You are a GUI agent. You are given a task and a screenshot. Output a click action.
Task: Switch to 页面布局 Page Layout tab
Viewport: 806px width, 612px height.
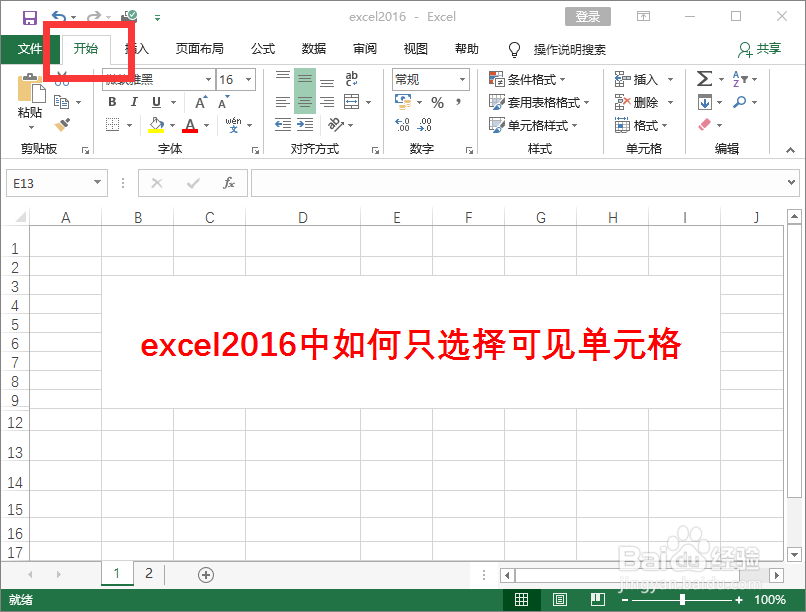(x=200, y=49)
